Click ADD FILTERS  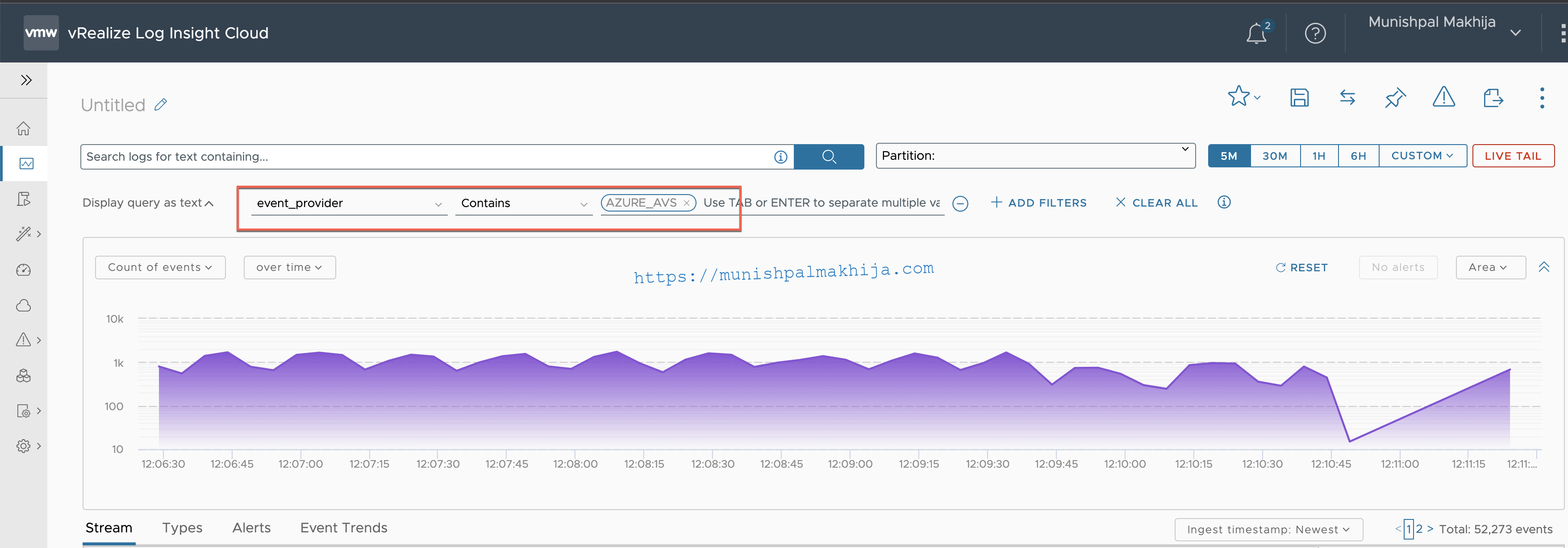pos(1038,203)
